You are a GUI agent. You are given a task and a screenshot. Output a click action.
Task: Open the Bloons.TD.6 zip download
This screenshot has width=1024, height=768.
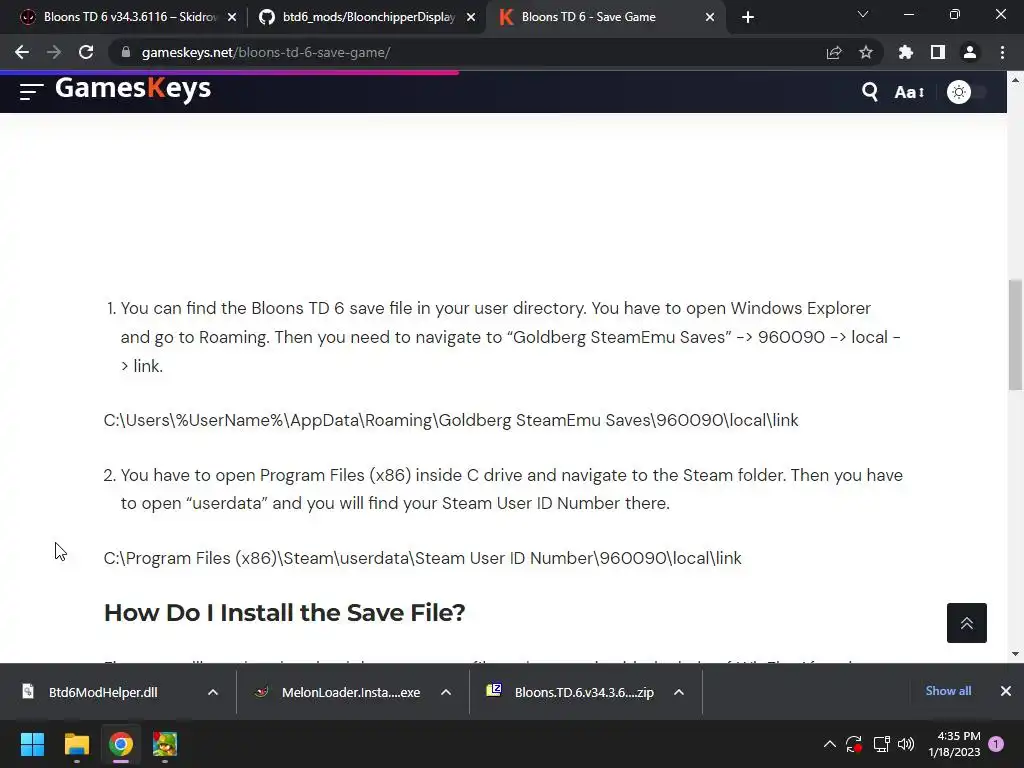point(583,692)
